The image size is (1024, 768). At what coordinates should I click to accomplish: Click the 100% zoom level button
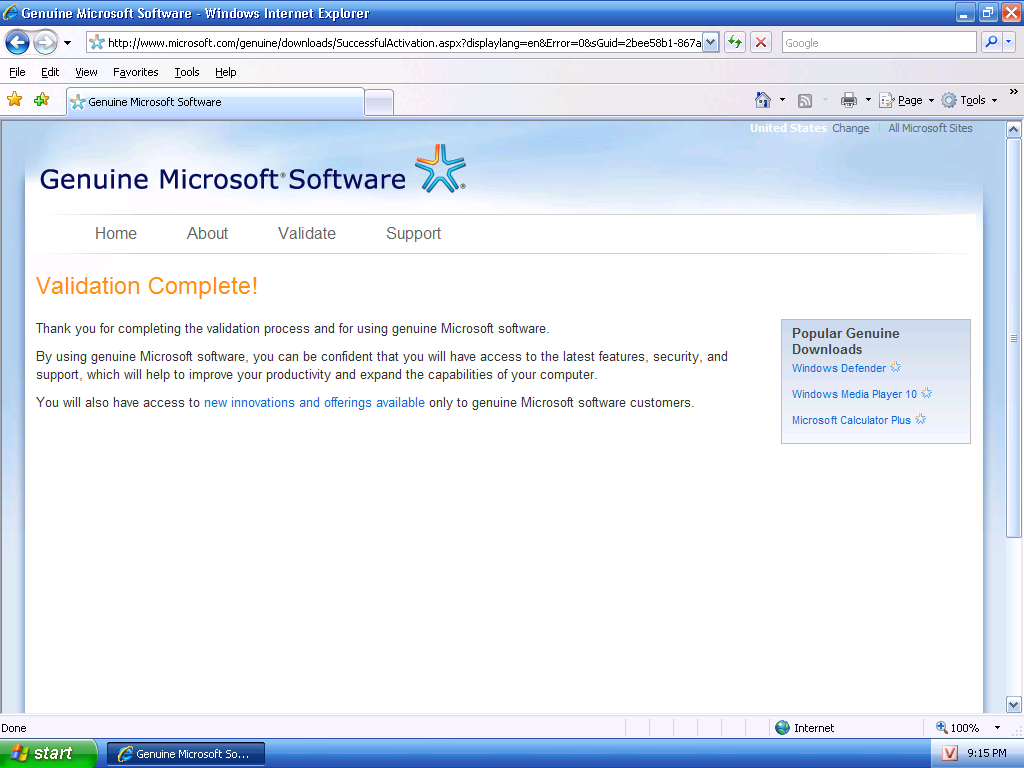point(958,728)
